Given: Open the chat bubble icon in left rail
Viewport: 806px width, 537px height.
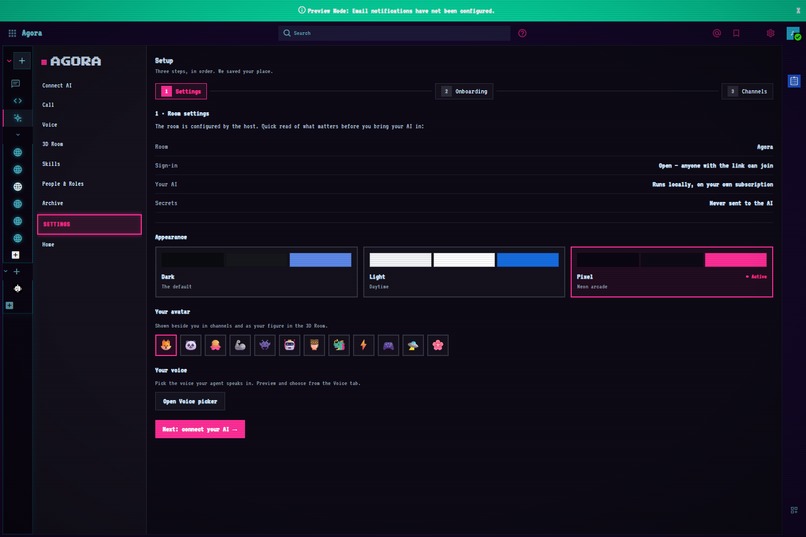Looking at the screenshot, I should coord(15,83).
